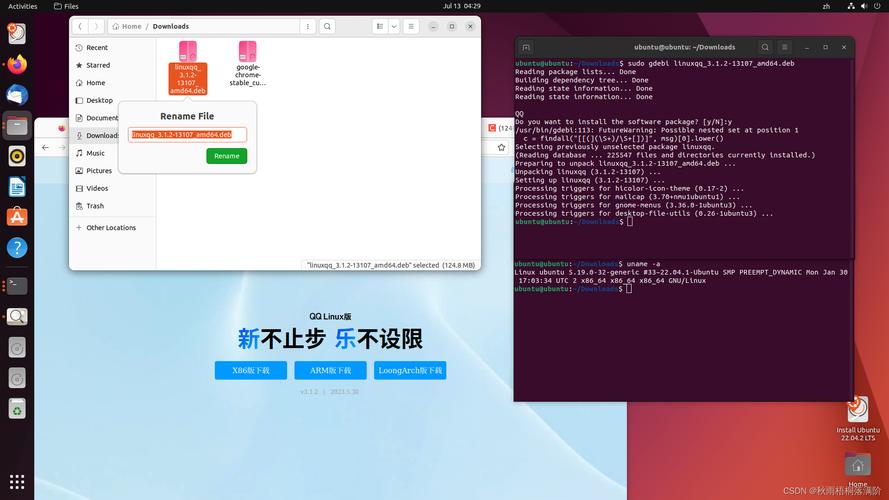Launch Rhythmbox from the dock
This screenshot has width=889, height=500.
17,156
